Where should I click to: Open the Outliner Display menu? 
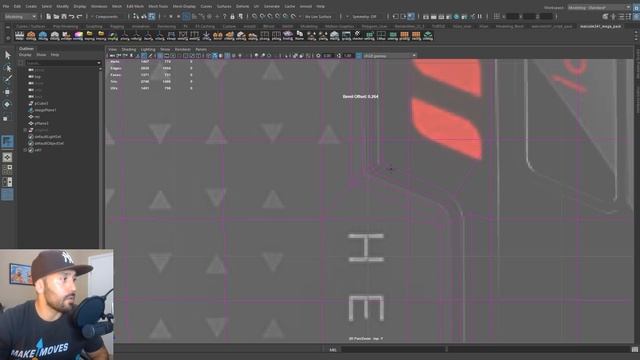(25, 55)
